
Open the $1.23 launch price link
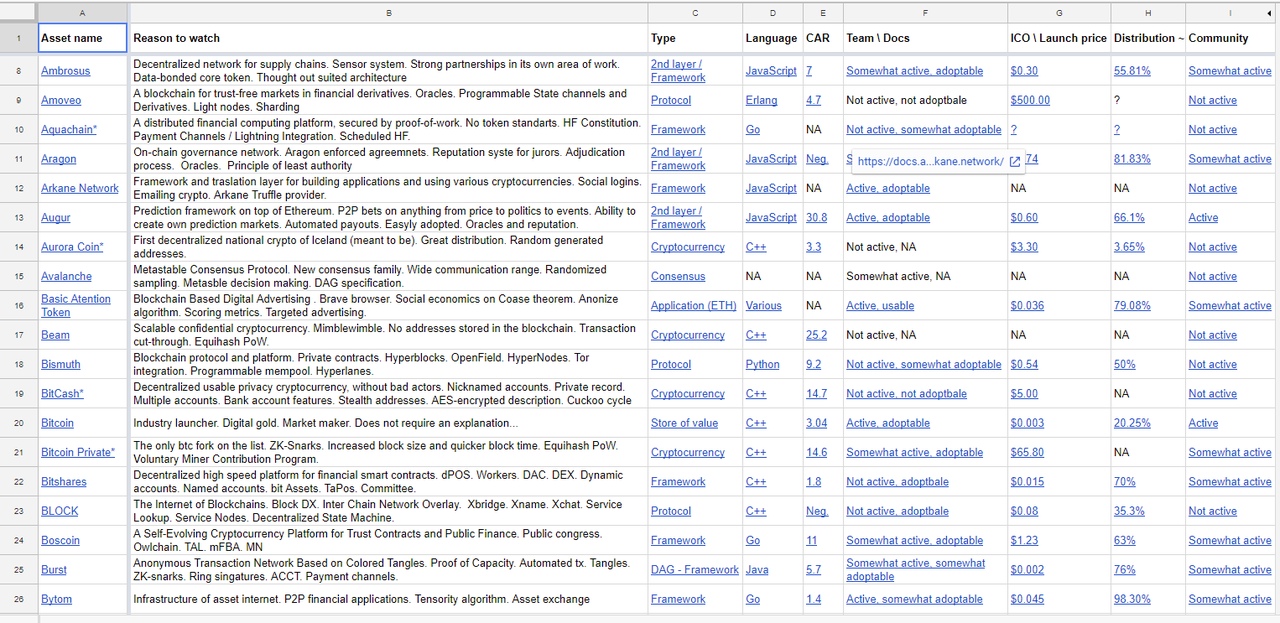pos(1024,540)
